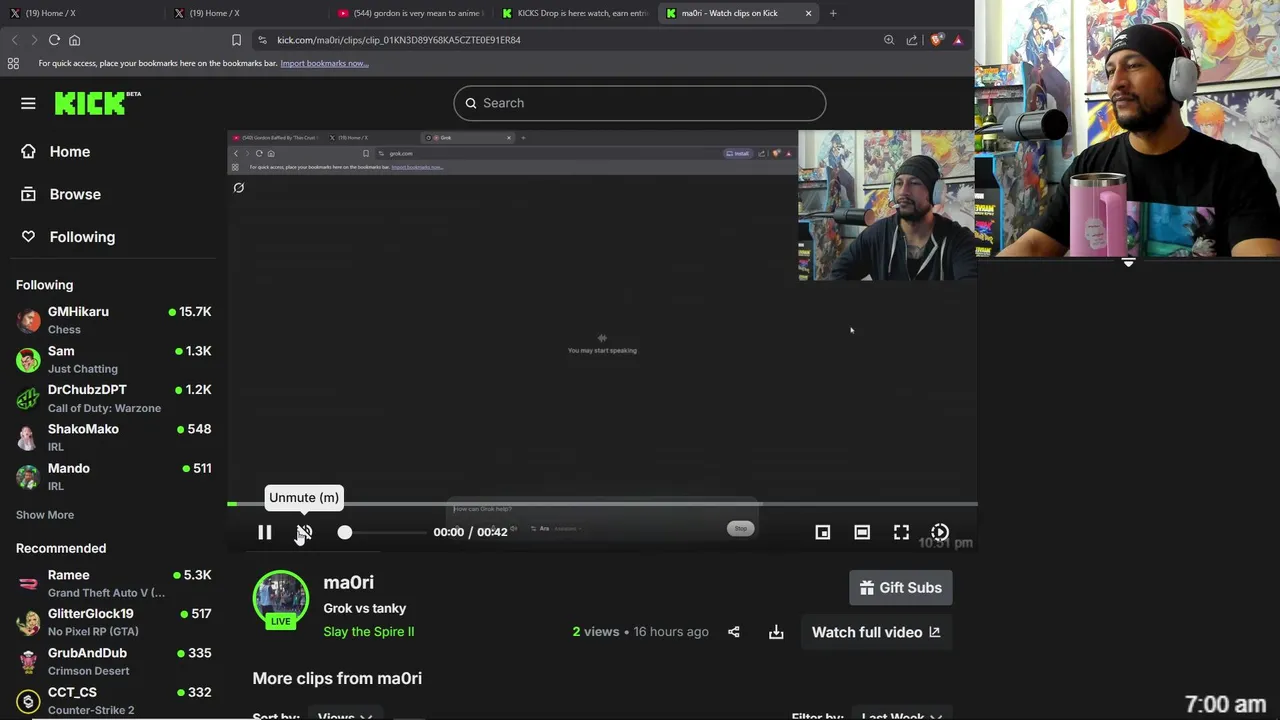Share page from browser toolbar
The width and height of the screenshot is (1280, 720).
(912, 40)
